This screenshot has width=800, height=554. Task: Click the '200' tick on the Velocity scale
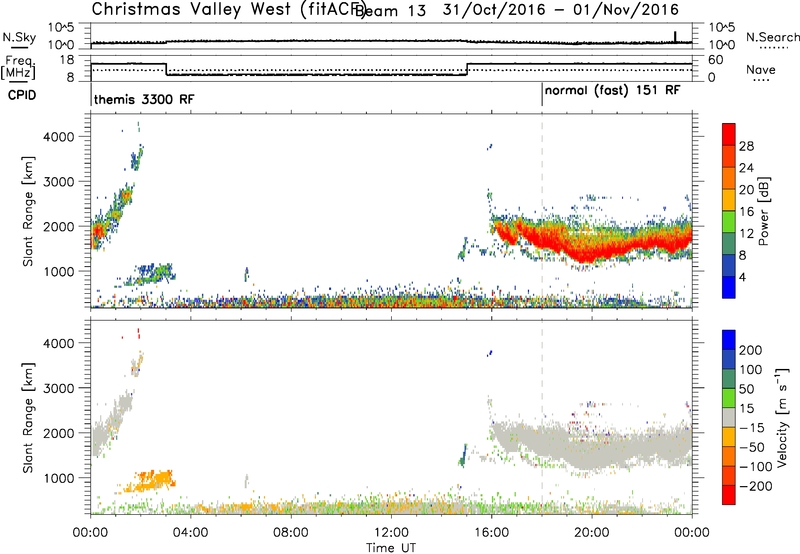coord(751,350)
